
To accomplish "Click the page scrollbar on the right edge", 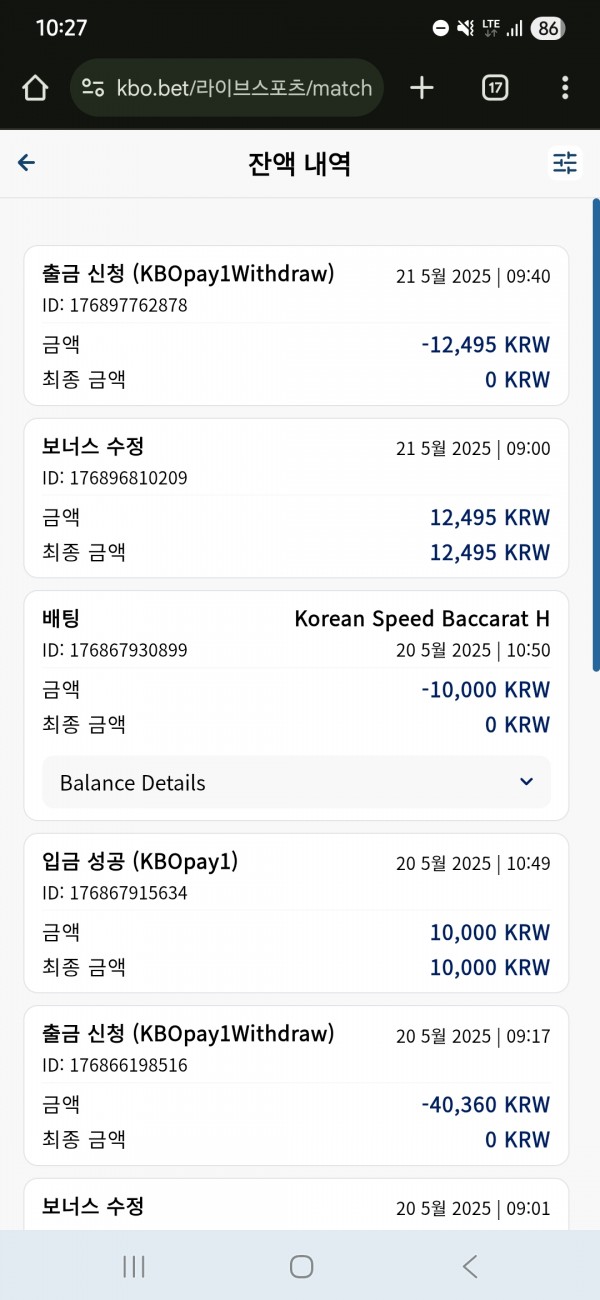I will [x=596, y=435].
